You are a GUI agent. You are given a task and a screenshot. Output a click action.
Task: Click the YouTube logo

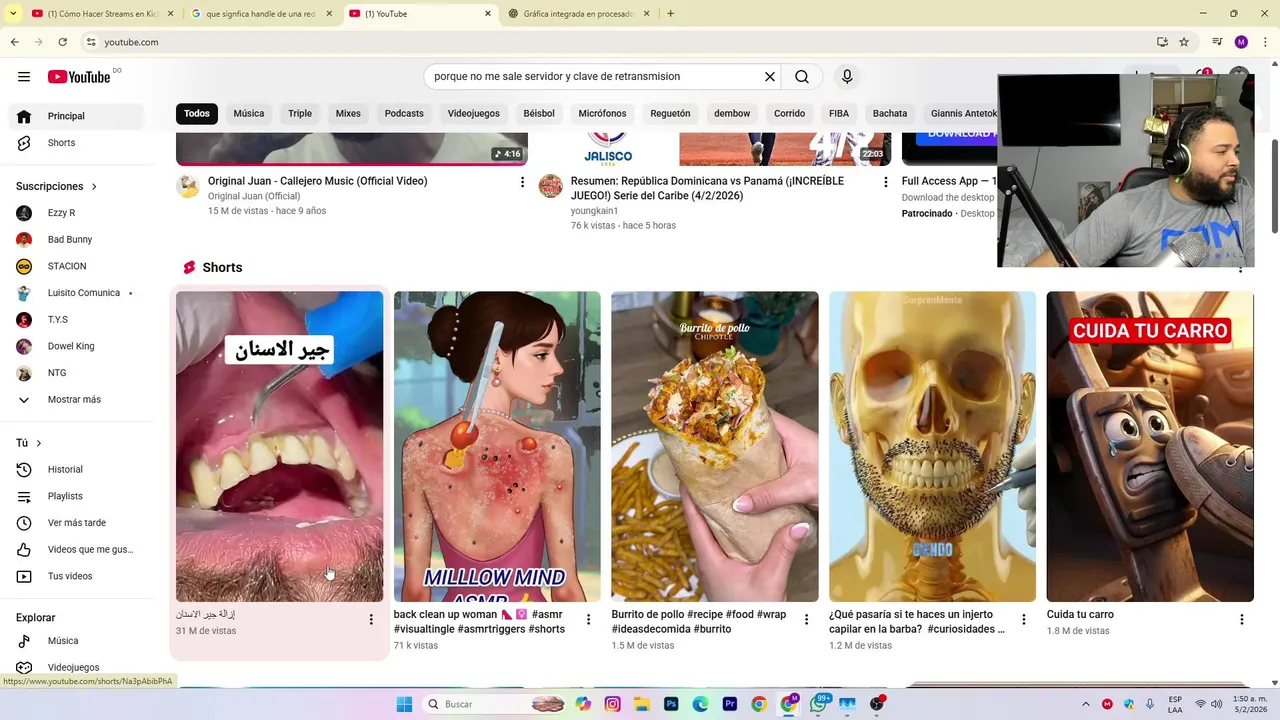(x=79, y=77)
